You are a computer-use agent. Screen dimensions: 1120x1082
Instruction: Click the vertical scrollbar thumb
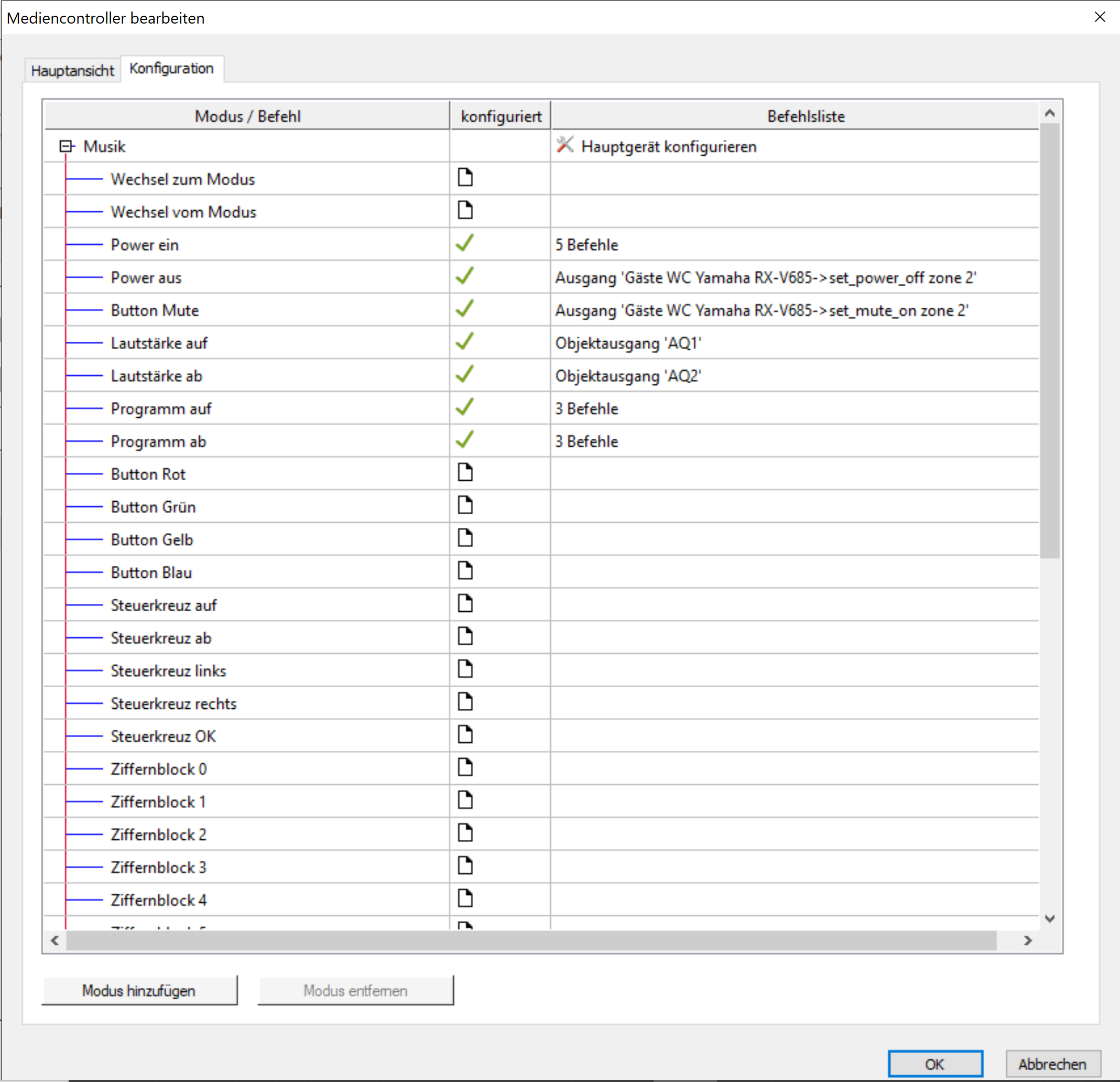tap(1049, 341)
